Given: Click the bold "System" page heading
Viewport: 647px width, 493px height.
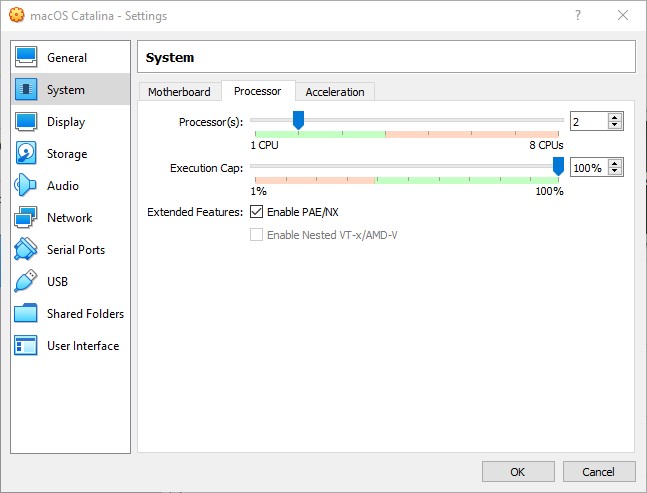Looking at the screenshot, I should (170, 57).
